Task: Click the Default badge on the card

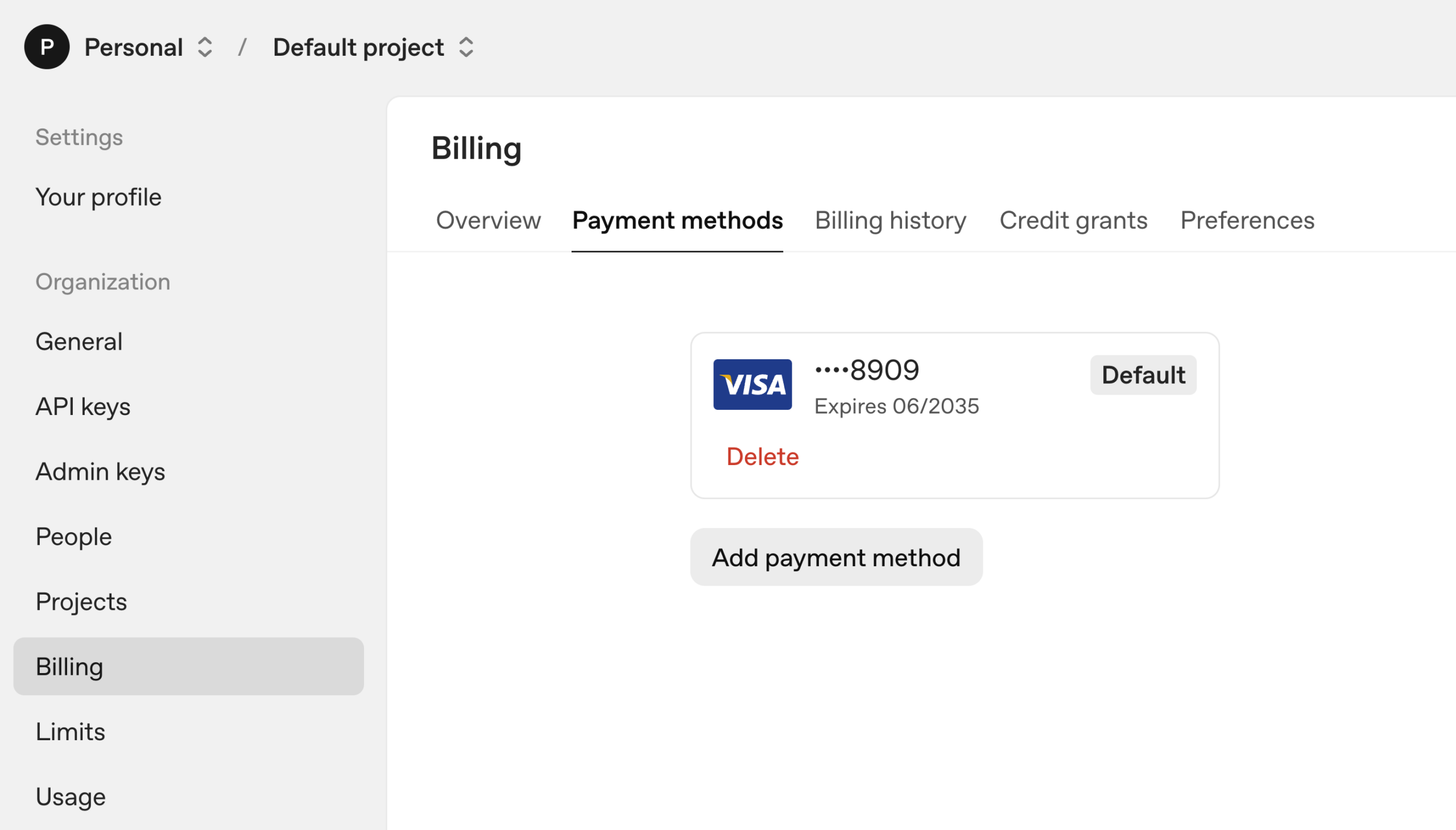Action: click(x=1143, y=375)
